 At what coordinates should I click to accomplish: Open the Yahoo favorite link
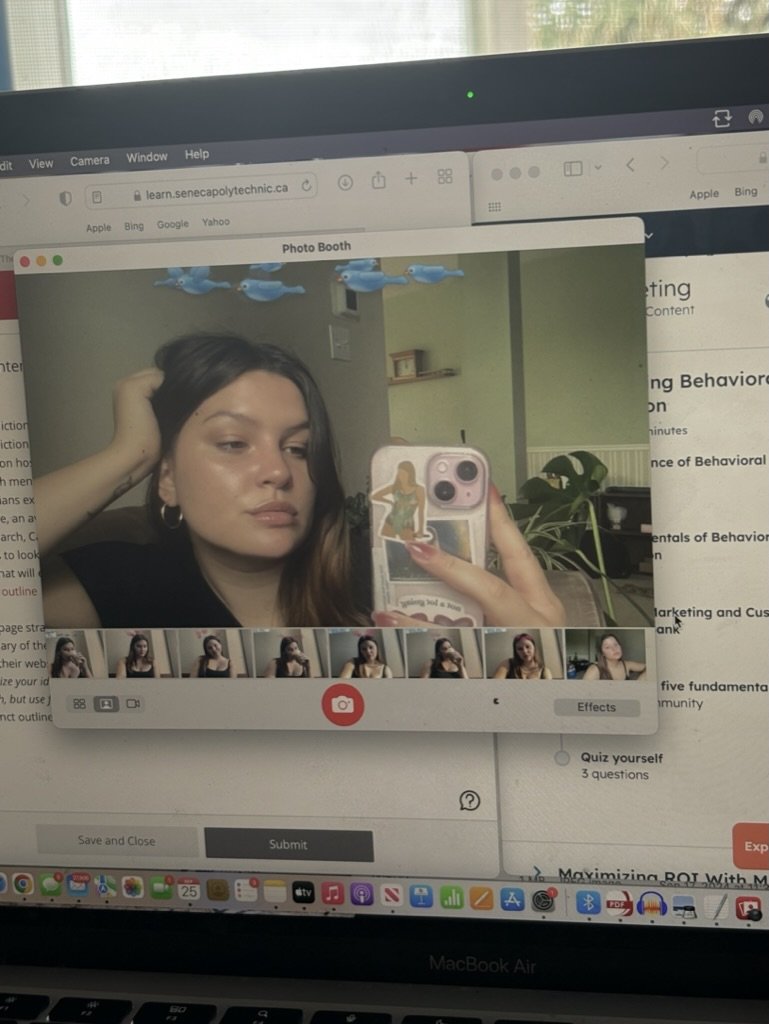[x=215, y=222]
